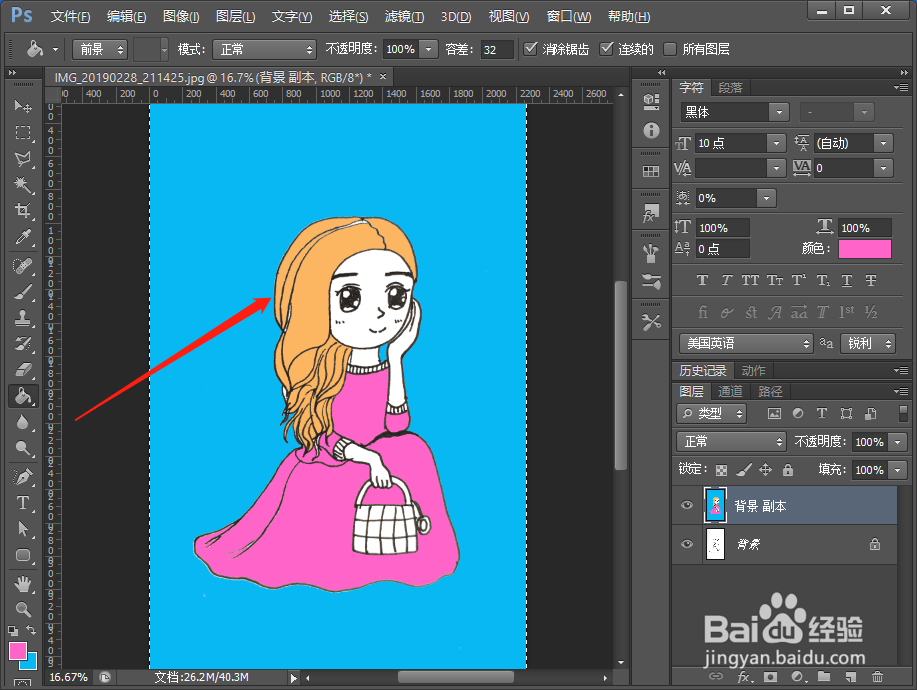Select the Eyedropper tool
The image size is (917, 690).
tap(23, 237)
